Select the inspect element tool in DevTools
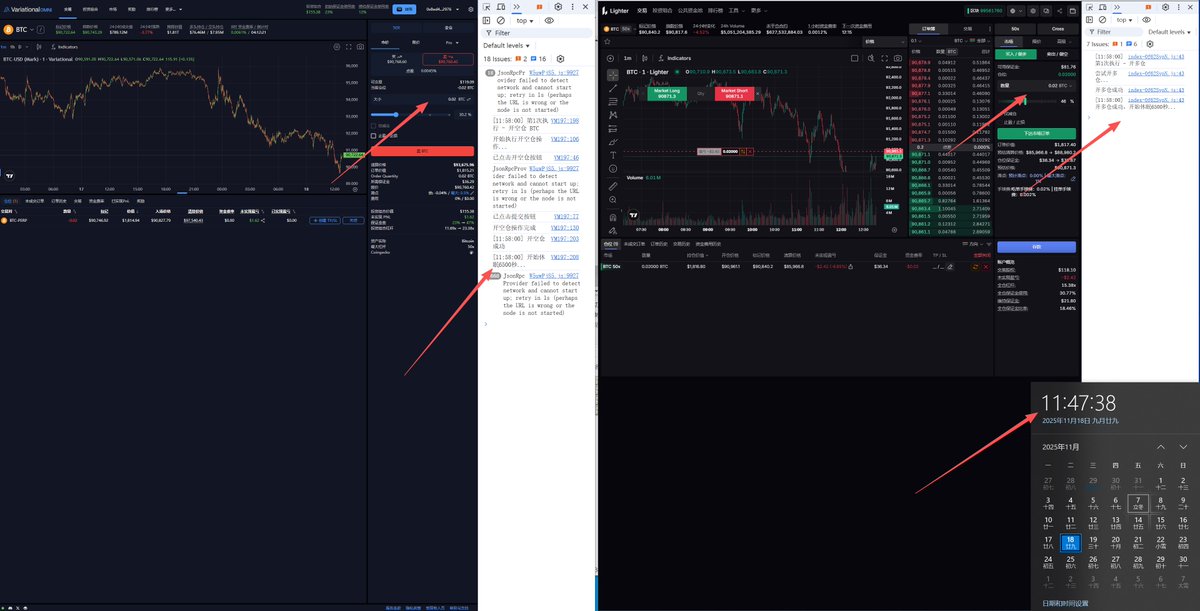This screenshot has width=1200, height=611. (x=484, y=7)
